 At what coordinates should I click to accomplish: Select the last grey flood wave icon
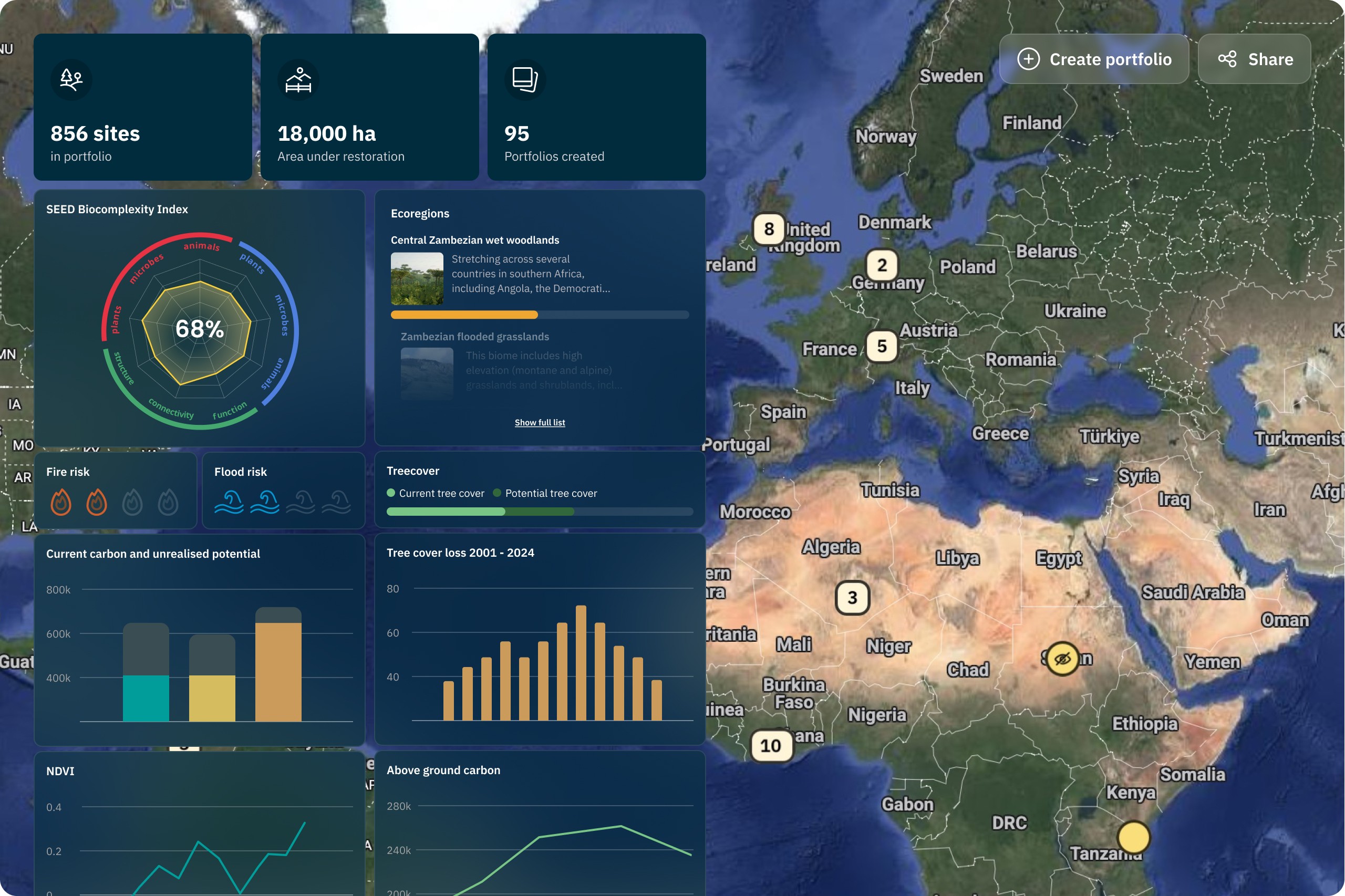tap(336, 502)
